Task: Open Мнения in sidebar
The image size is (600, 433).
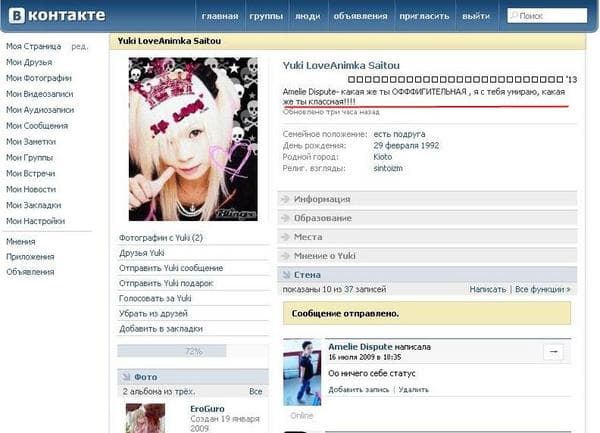Action: 21,242
